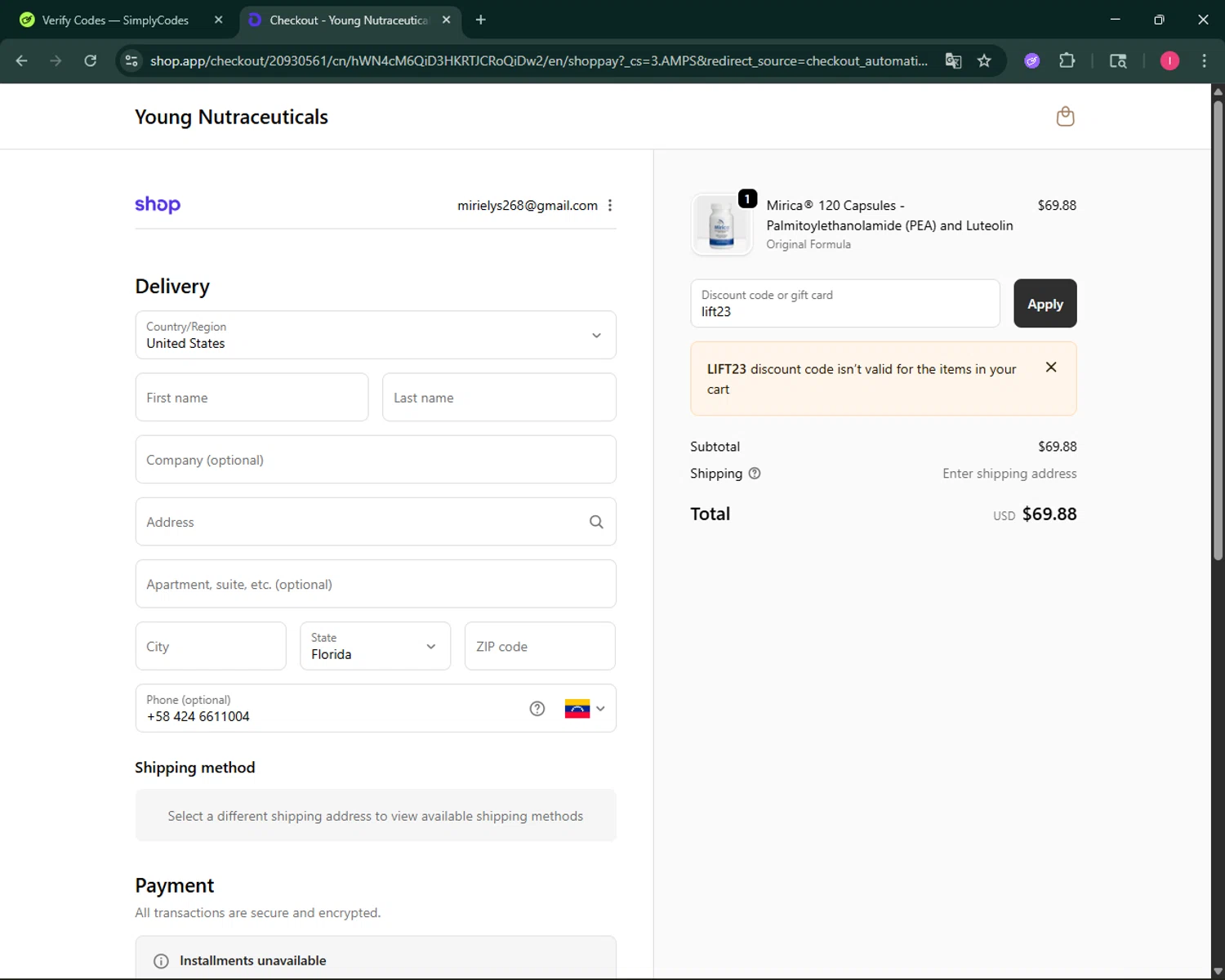Click the scroll down arrow

[x=1218, y=972]
